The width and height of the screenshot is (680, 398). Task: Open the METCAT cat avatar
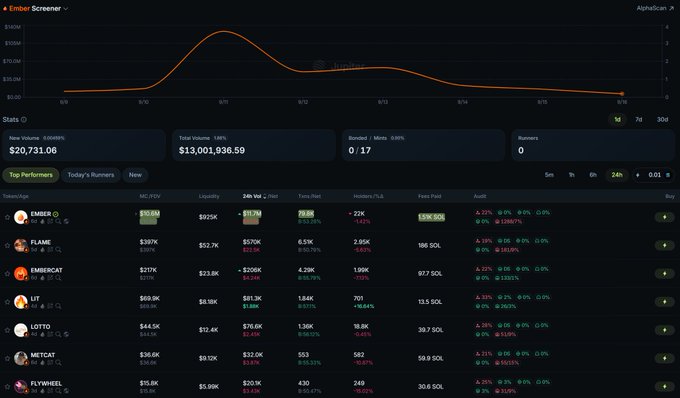(20, 359)
